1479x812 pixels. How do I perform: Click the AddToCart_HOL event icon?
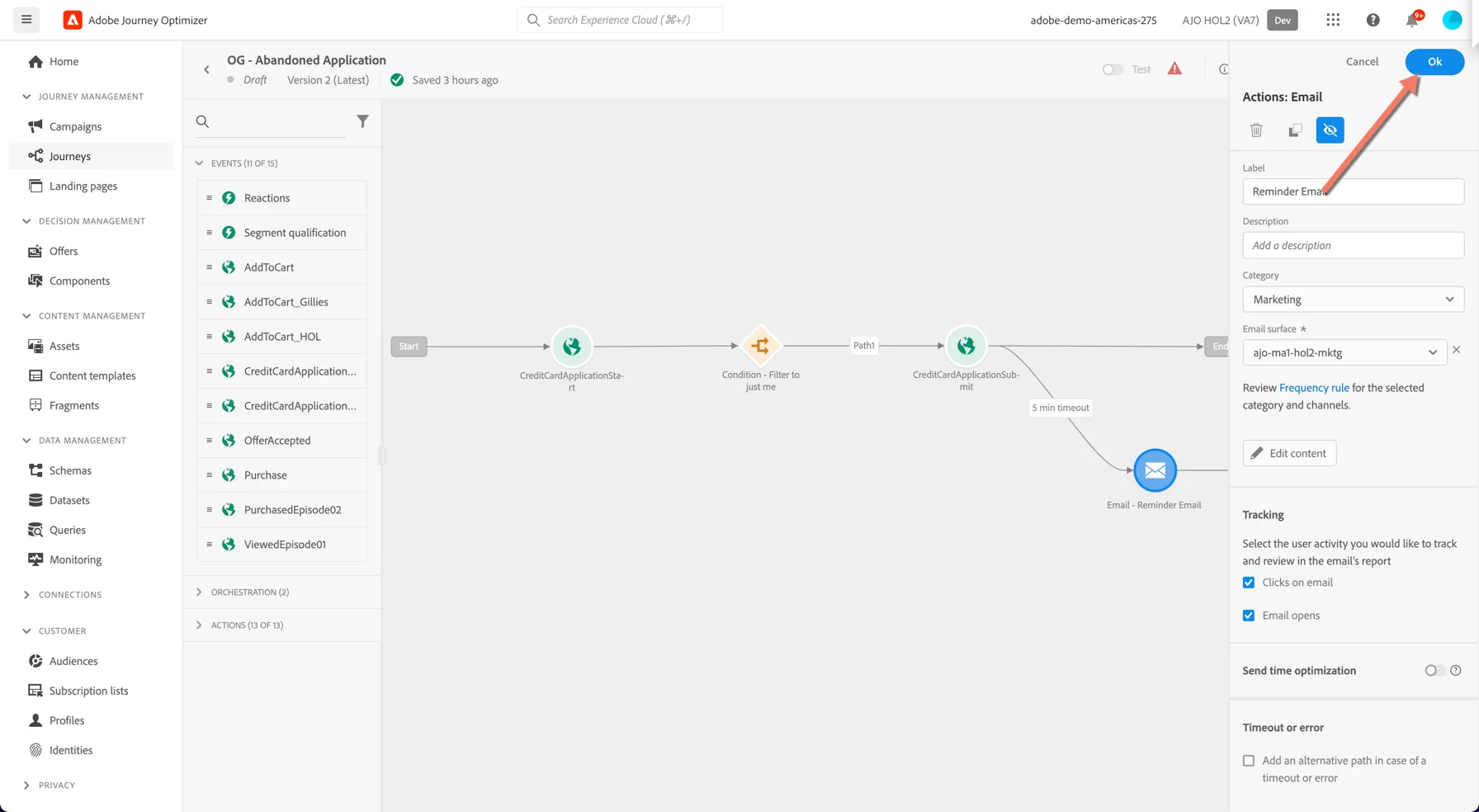(x=229, y=337)
